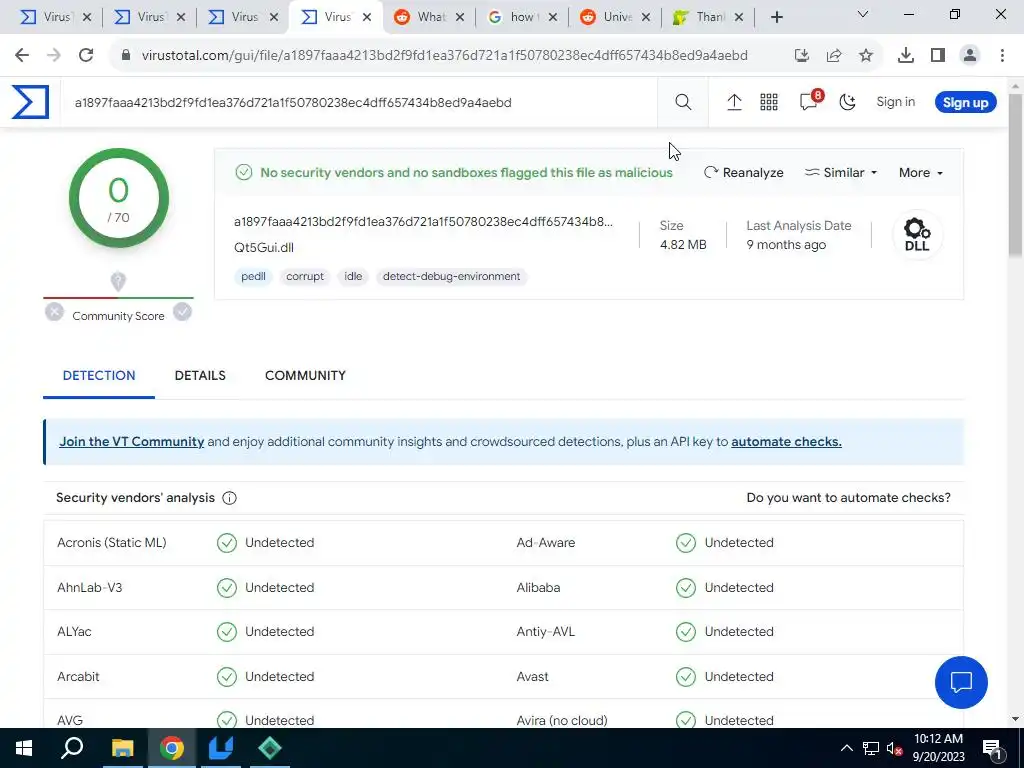Click Chrome icon in taskbar
The height and width of the screenshot is (768, 1024).
pyautogui.click(x=172, y=748)
